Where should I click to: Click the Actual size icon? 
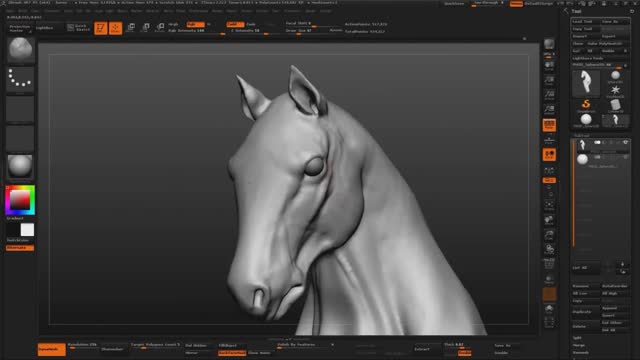click(x=549, y=96)
